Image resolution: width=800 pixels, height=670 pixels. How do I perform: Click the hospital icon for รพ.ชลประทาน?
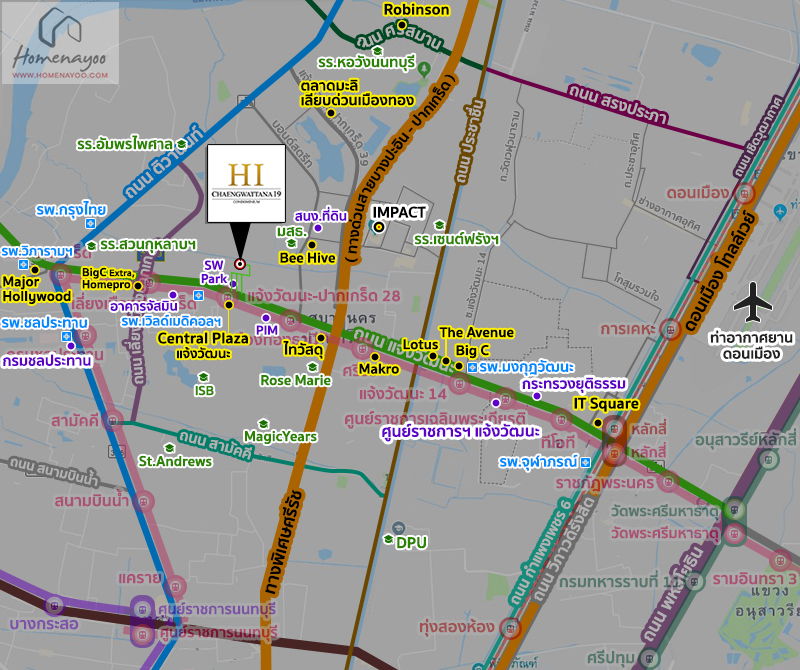(x=67, y=336)
